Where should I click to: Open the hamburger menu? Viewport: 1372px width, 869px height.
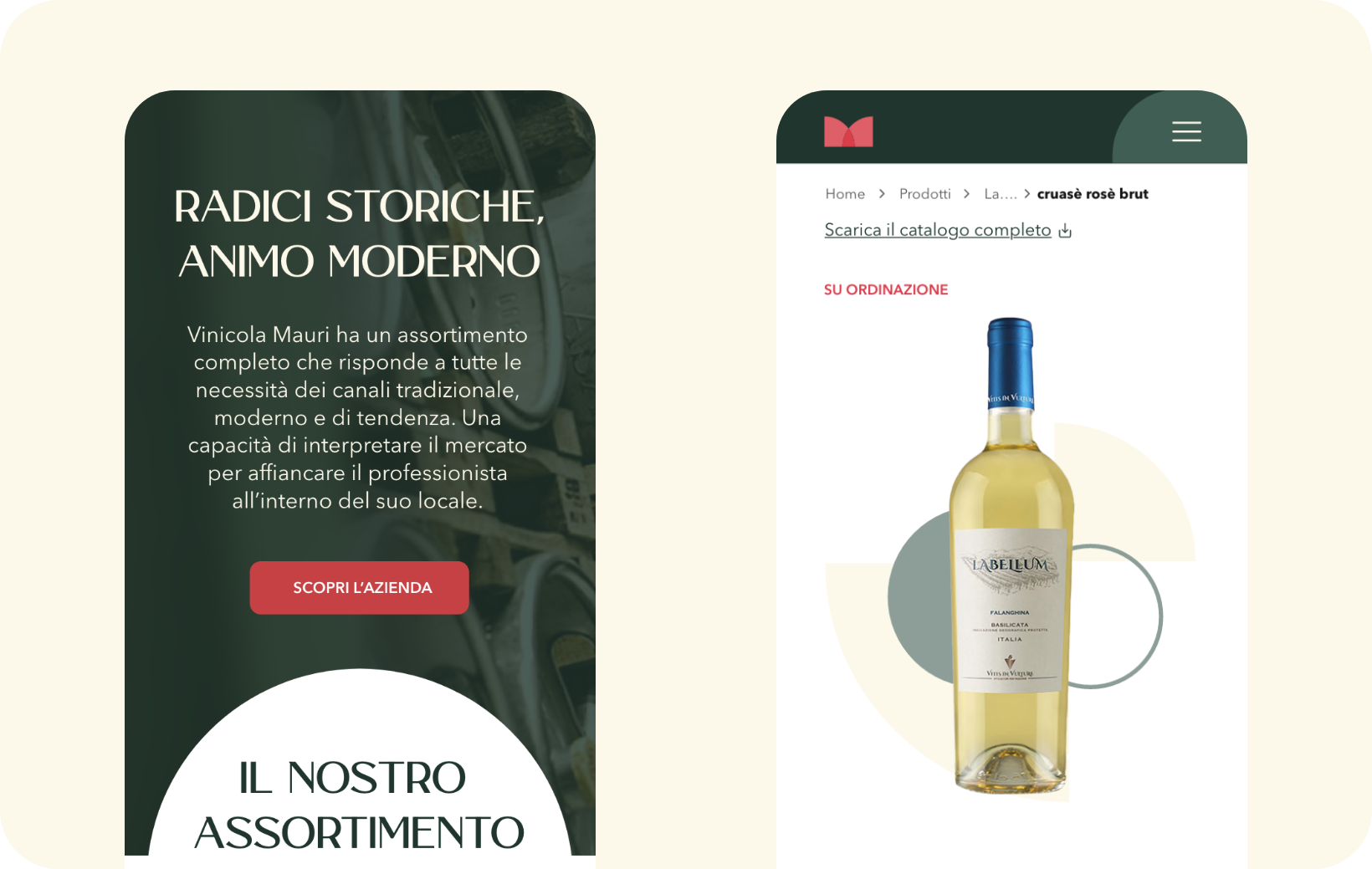1186,131
